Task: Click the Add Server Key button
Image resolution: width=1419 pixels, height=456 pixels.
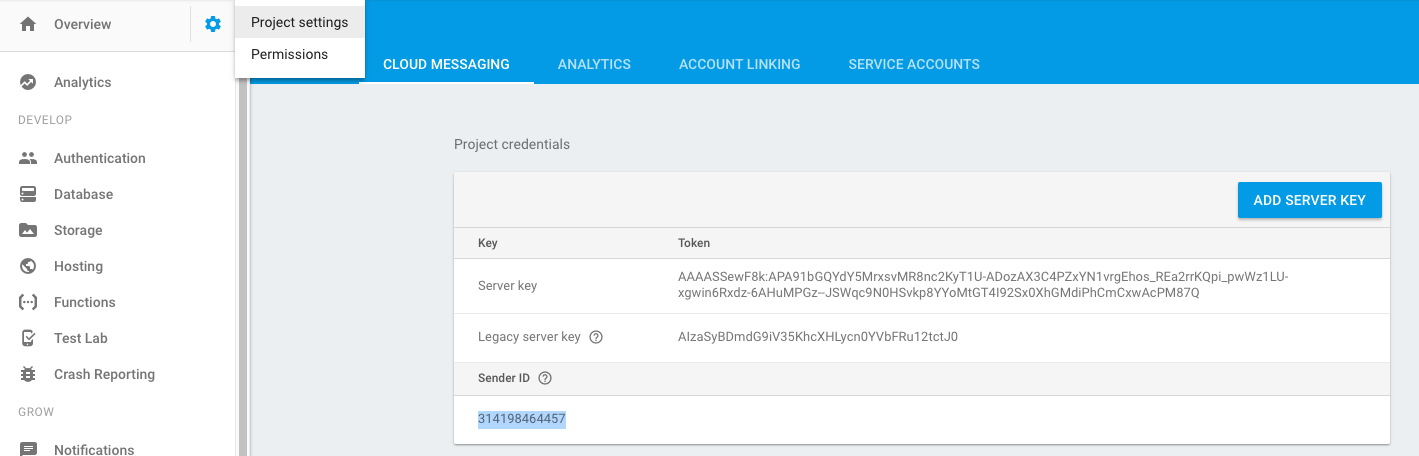Action: (x=1310, y=200)
